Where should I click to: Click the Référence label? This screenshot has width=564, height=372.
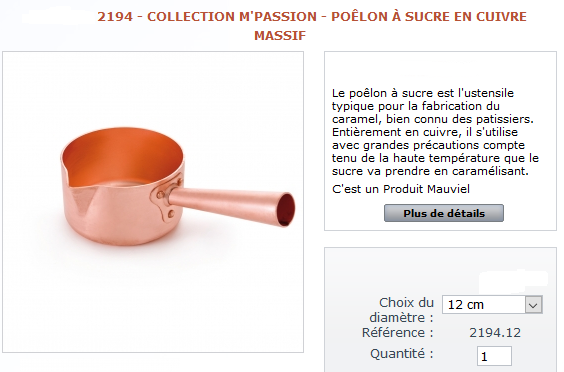[397, 332]
